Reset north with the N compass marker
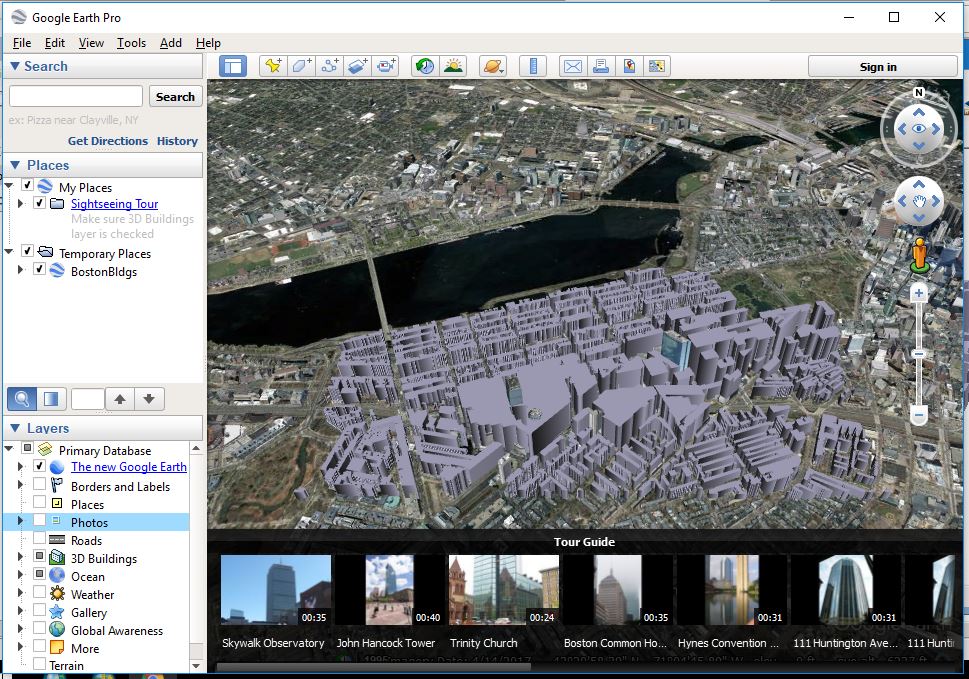Image resolution: width=969 pixels, height=679 pixels. [919, 92]
